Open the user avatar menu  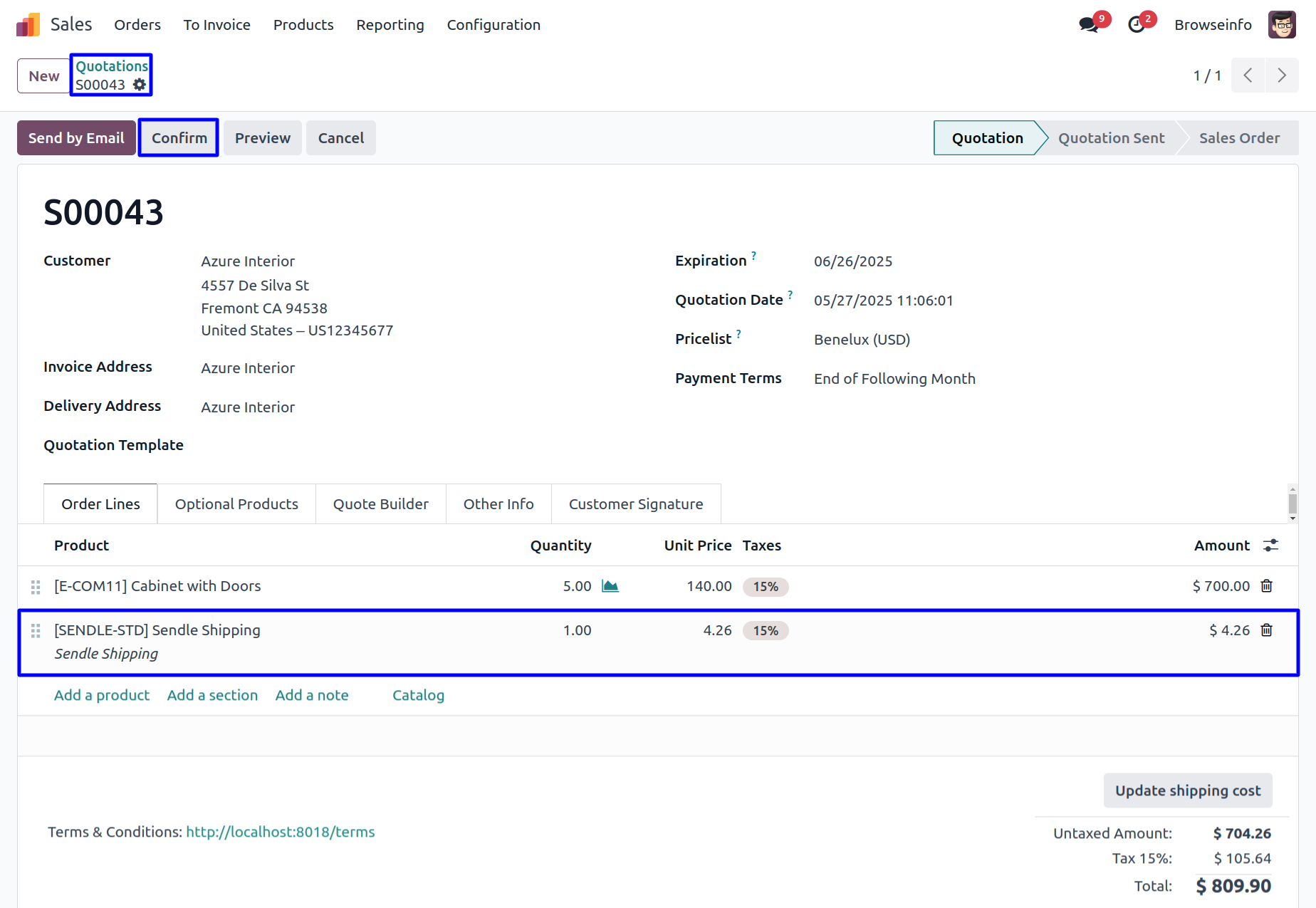pos(1282,25)
